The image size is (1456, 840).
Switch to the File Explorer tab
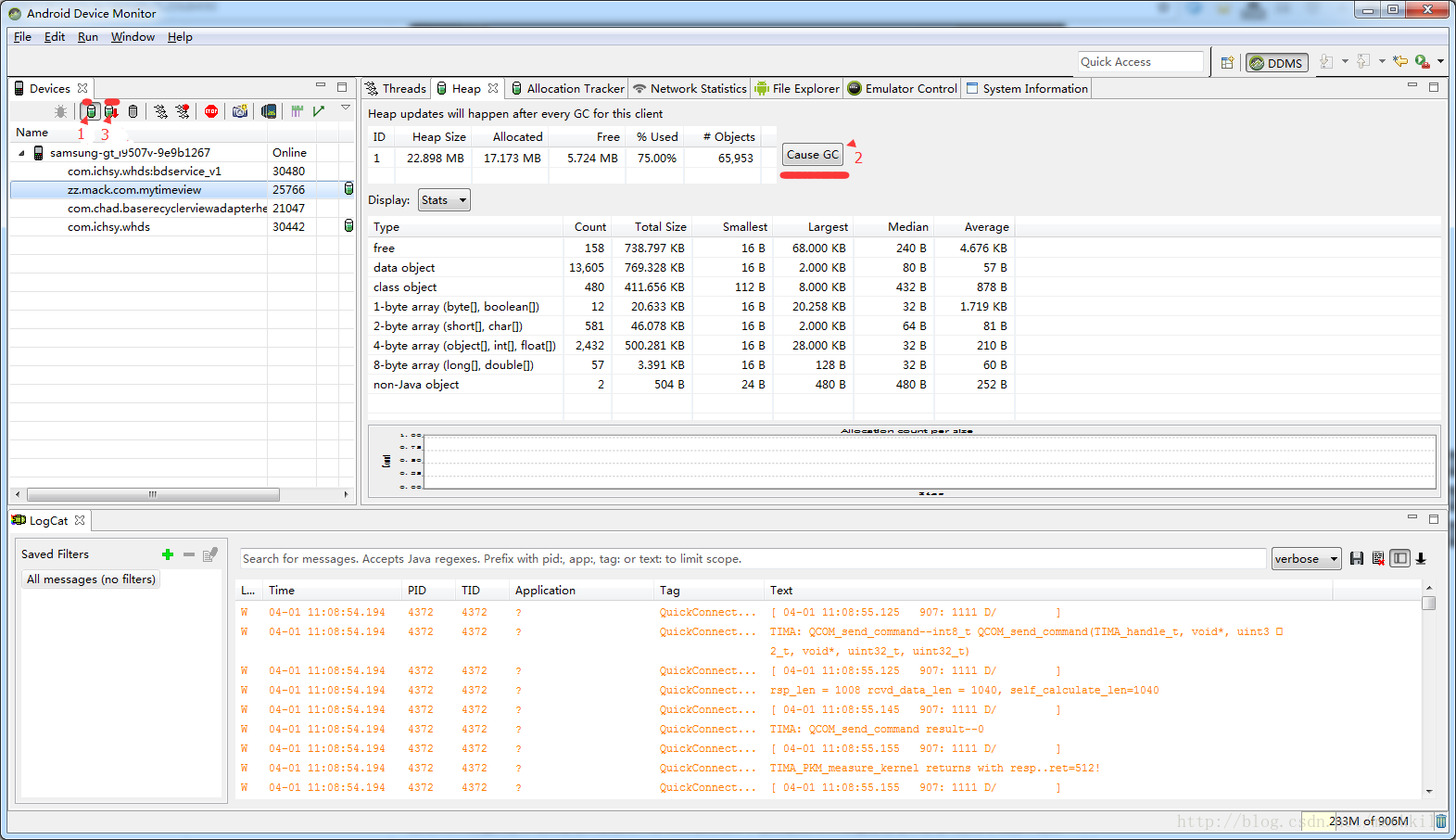tap(797, 89)
